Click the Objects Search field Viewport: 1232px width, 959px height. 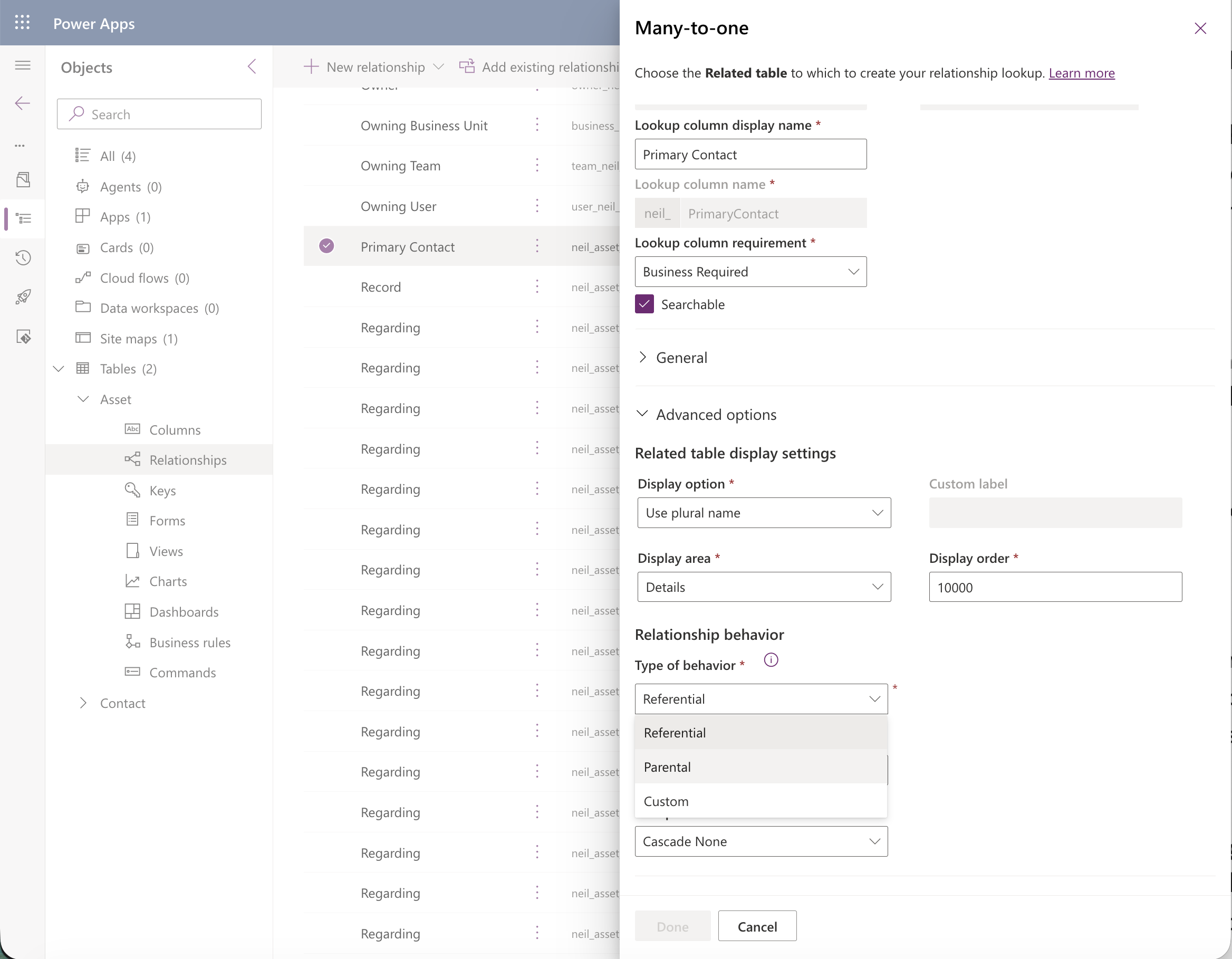pyautogui.click(x=159, y=114)
